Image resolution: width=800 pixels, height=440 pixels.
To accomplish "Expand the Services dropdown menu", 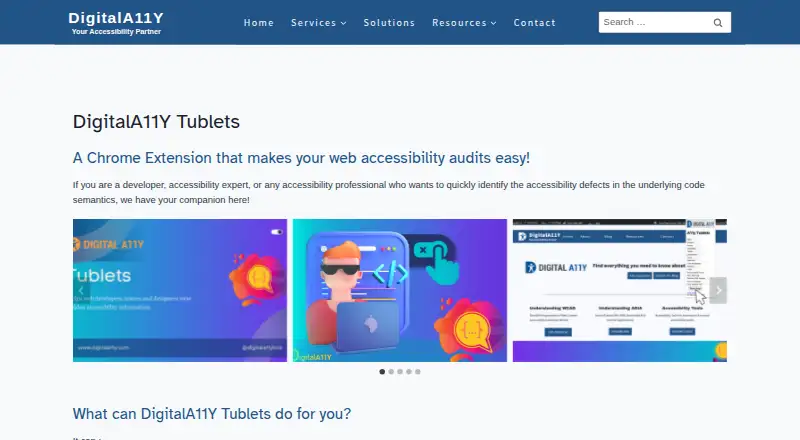I will 318,22.
